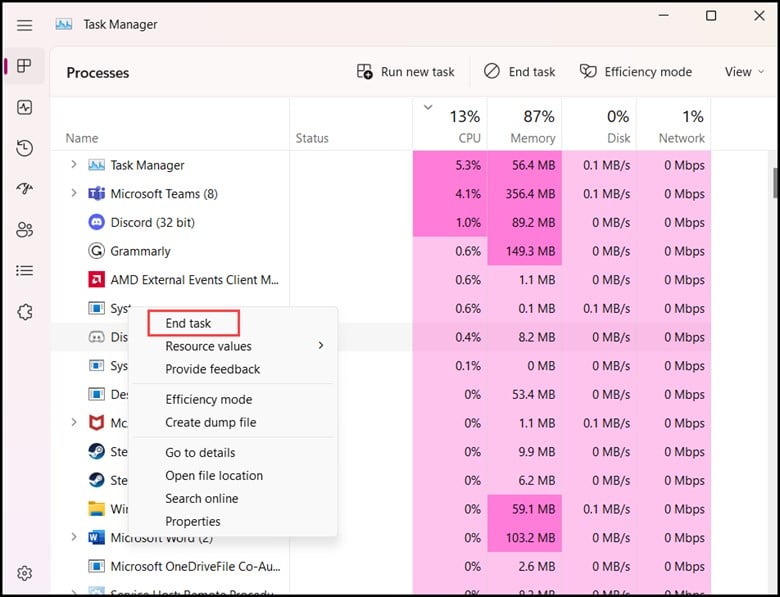Open the Processes sidebar tab

click(24, 66)
